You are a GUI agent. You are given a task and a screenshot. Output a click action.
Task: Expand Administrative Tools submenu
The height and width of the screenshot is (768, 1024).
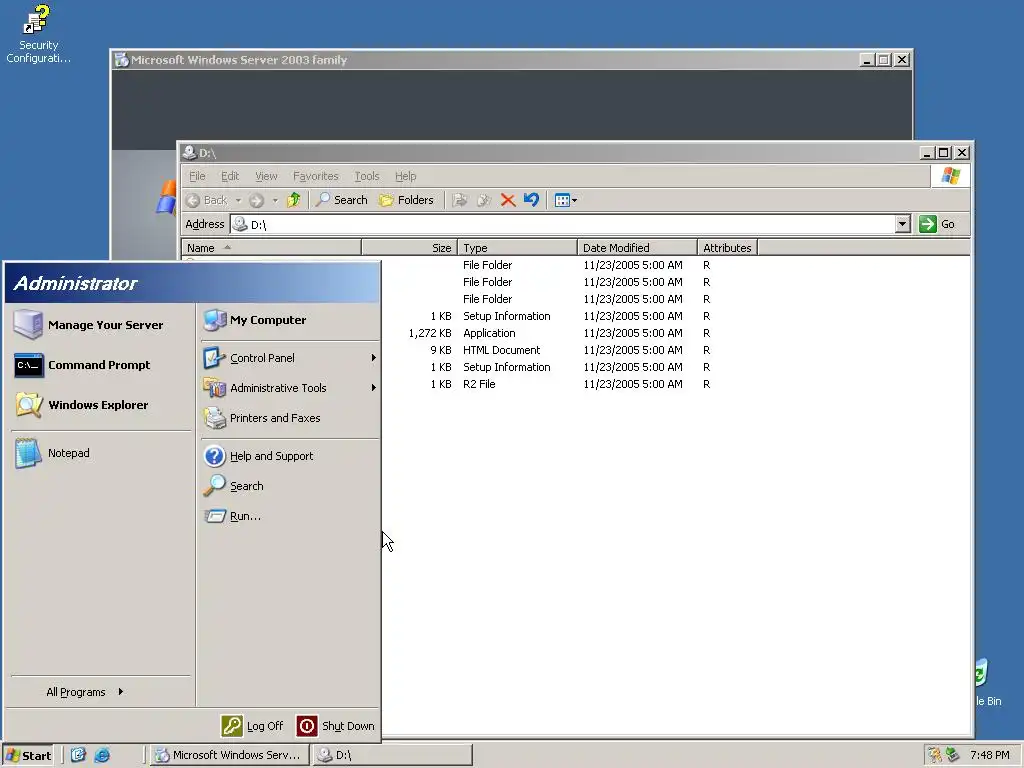click(x=289, y=388)
